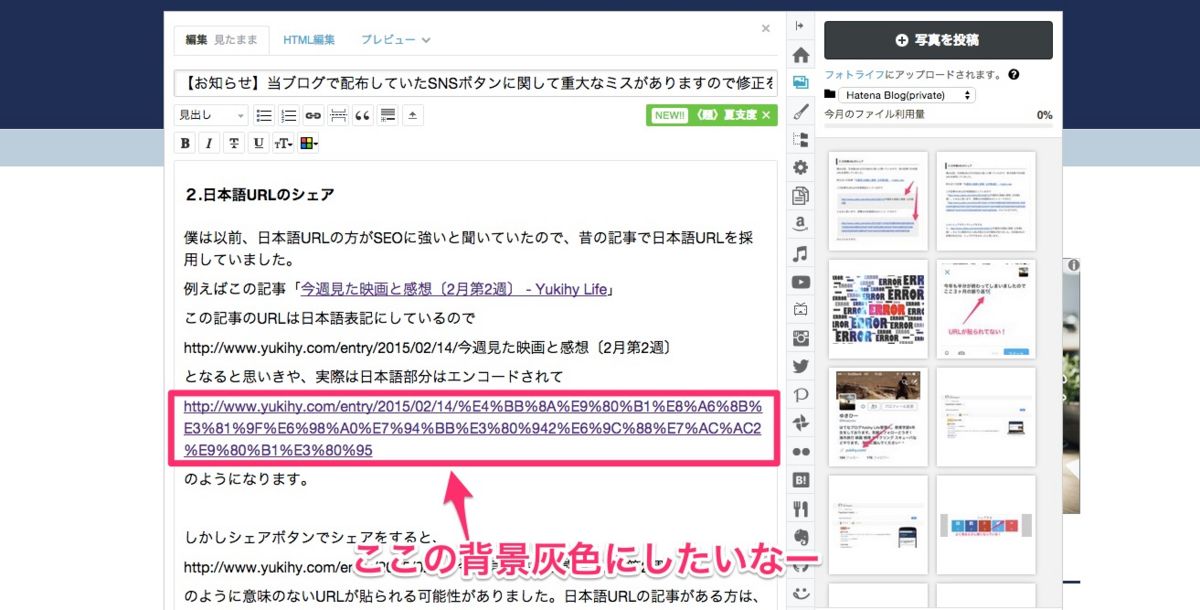Image resolution: width=1200 pixels, height=610 pixels.
Task: Open the 今週見た映画と感想 Yukihy Life link
Action: (453, 291)
